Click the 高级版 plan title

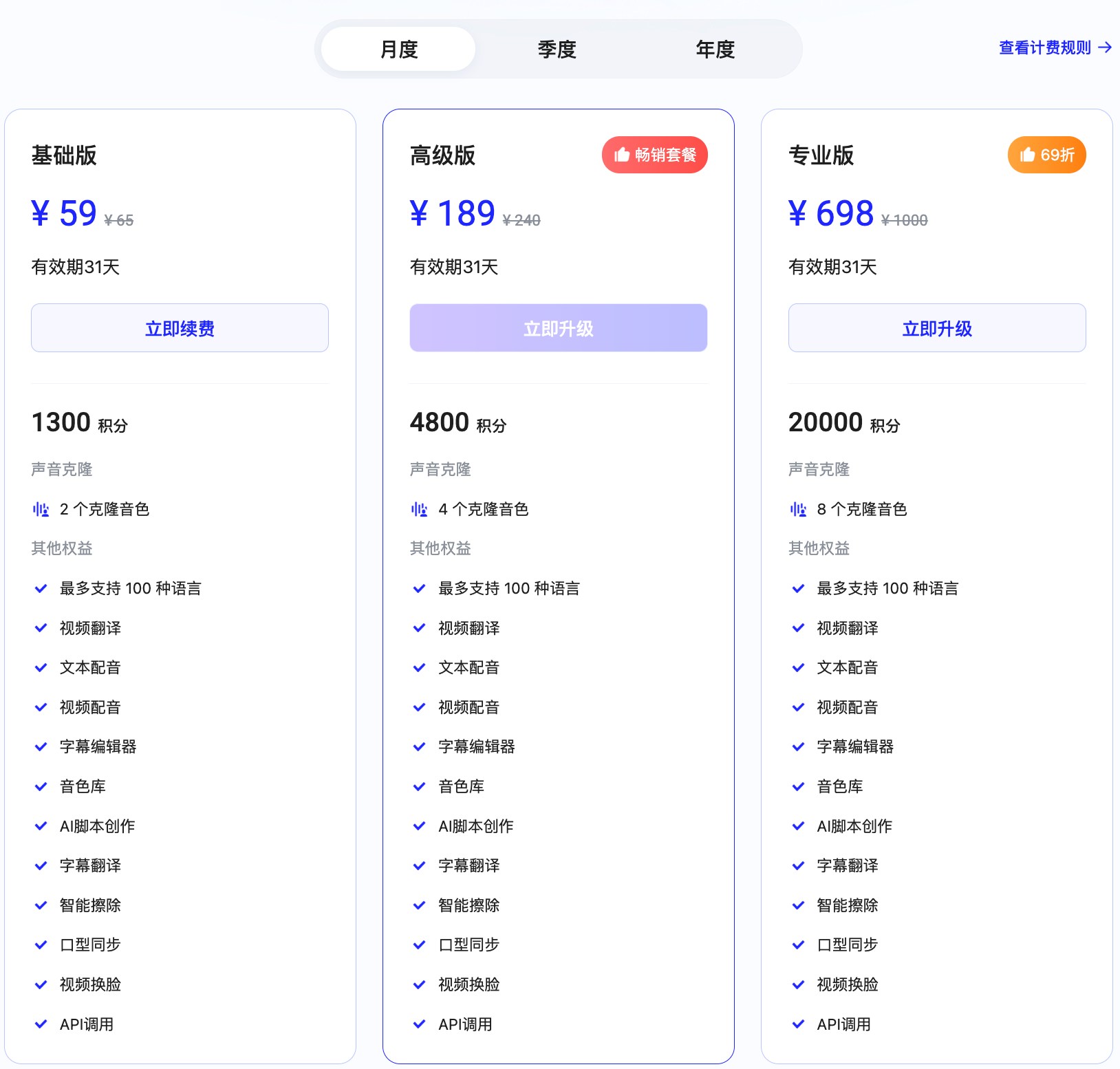click(442, 155)
